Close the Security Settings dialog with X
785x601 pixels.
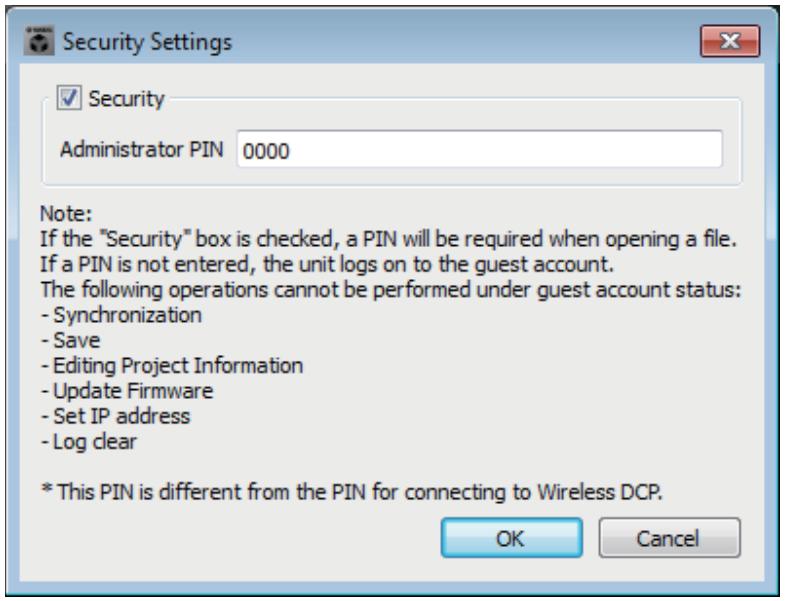coord(730,41)
